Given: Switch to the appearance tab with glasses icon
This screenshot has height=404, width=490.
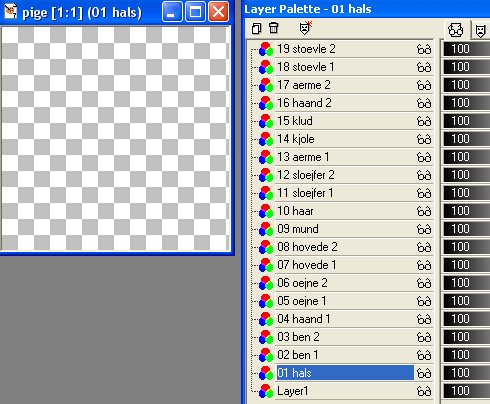Looking at the screenshot, I should click(456, 30).
